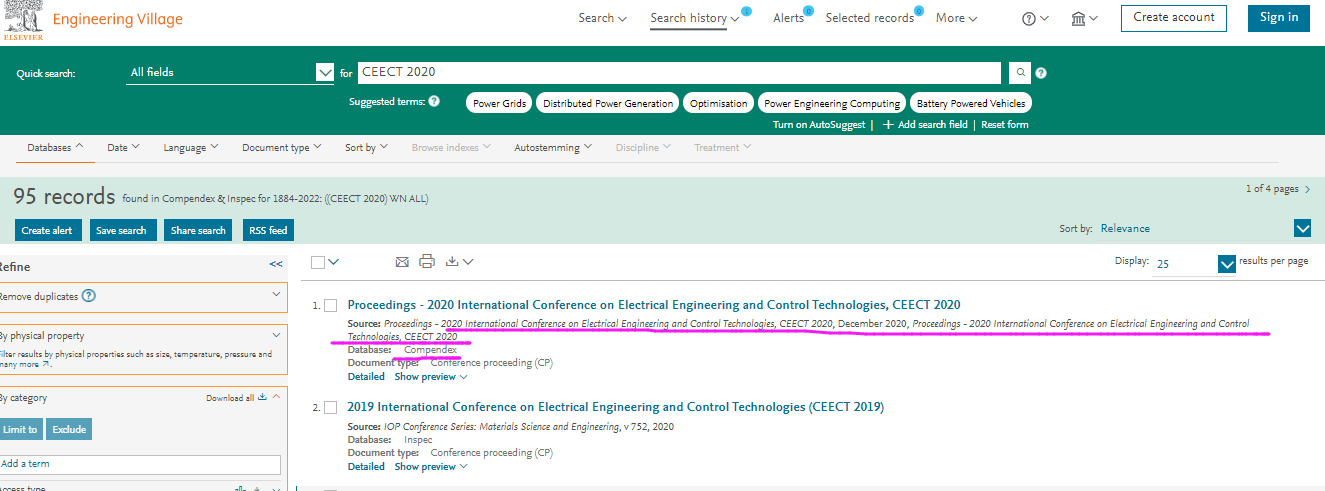1325x491 pixels.
Task: Select checkbox for record 2 CEECT 2019
Action: click(331, 408)
